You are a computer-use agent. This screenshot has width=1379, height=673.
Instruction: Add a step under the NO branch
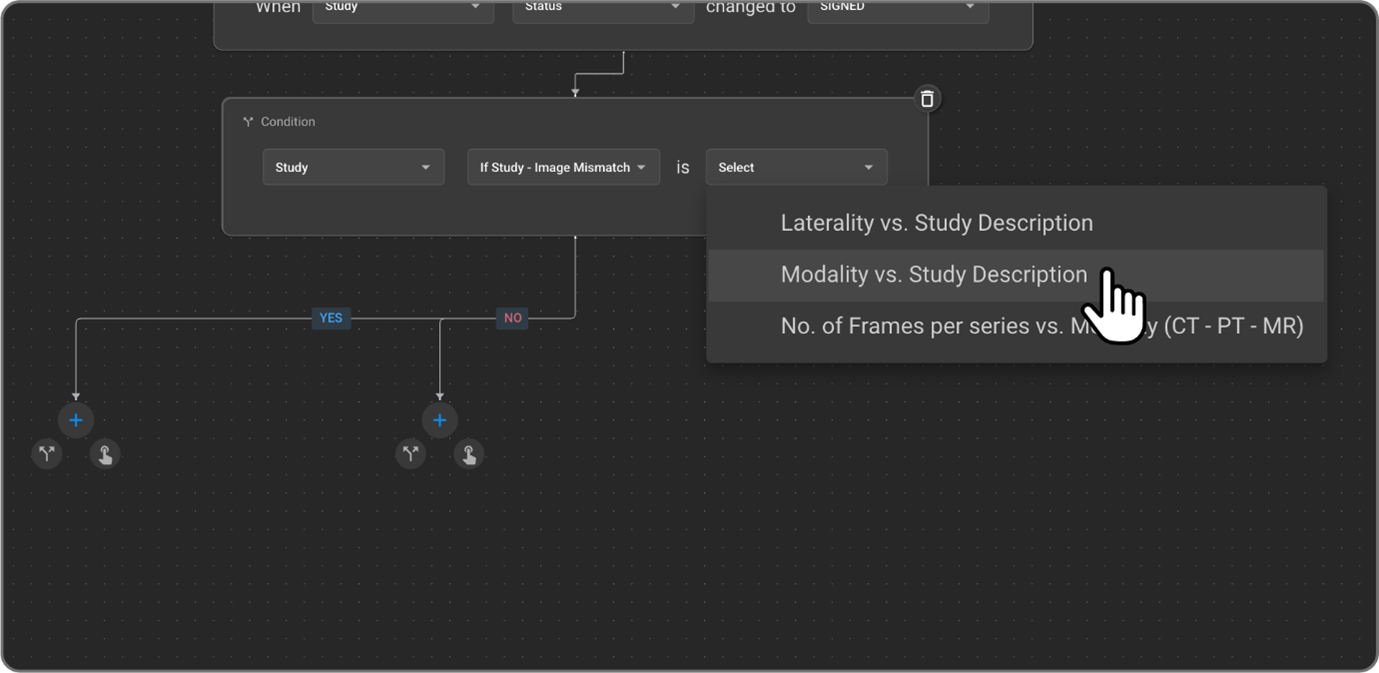(440, 420)
